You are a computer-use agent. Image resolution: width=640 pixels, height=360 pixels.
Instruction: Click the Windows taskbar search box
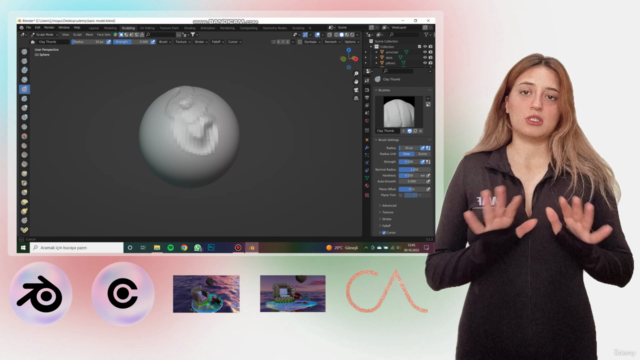[77, 248]
